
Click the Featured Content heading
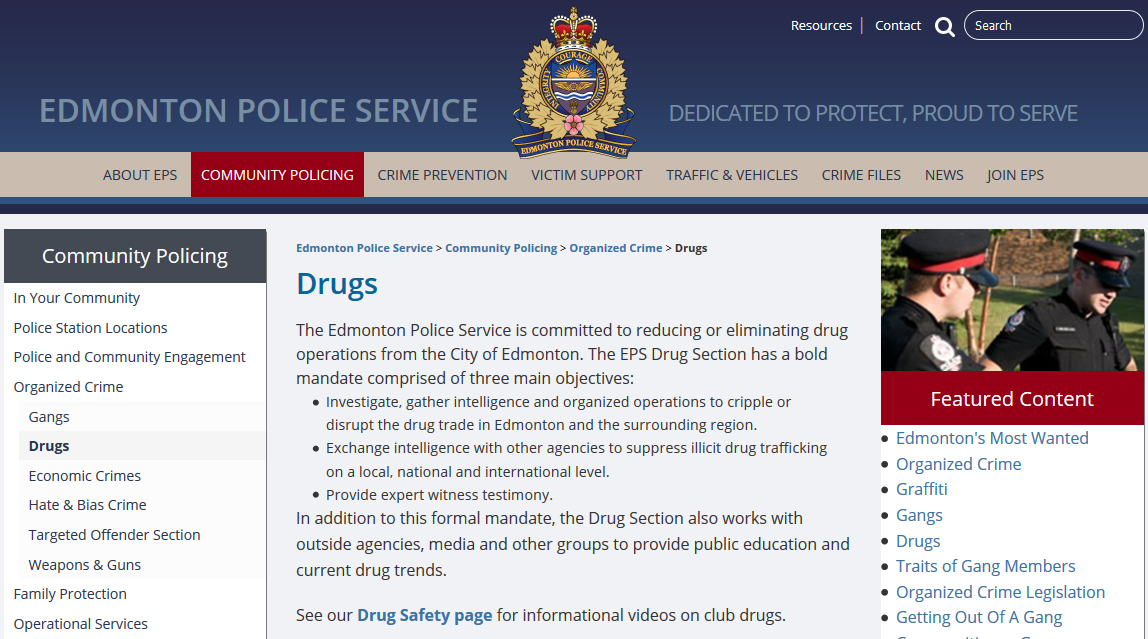[x=1012, y=399]
